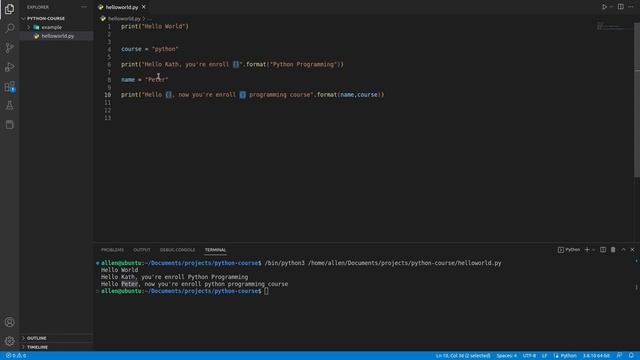
Task: Click helloworld.py in the breadcrumb bar
Action: click(x=124, y=19)
